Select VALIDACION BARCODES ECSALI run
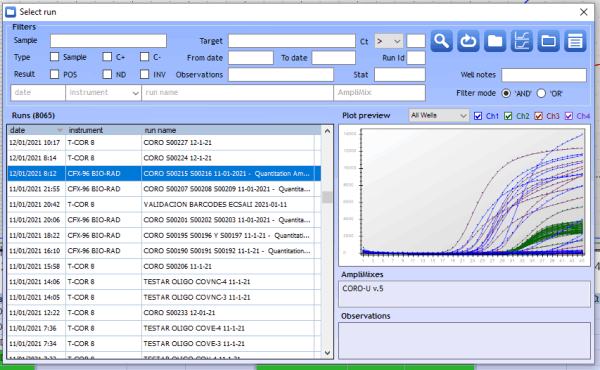Screen dimensions: 600x370 click(164, 205)
